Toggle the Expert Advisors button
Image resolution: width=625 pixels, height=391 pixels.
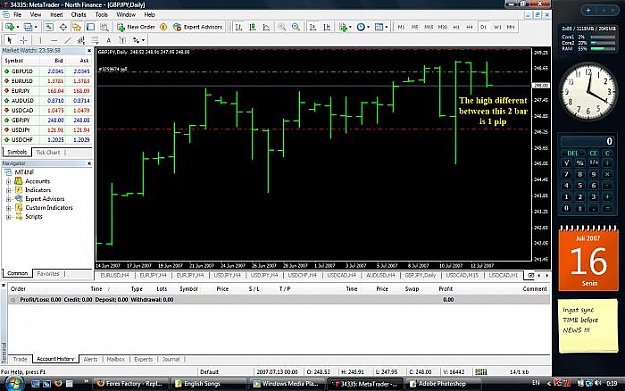pos(198,27)
